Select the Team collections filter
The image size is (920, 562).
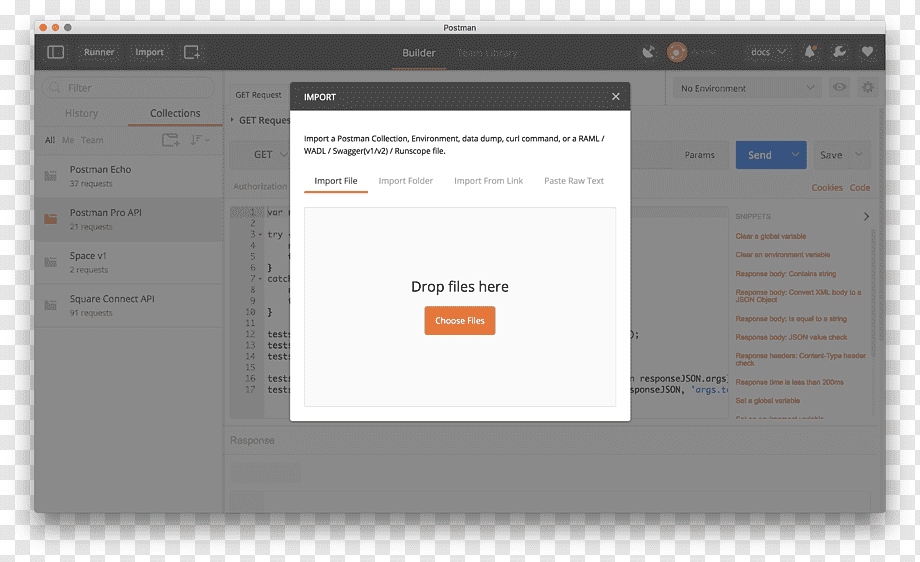point(92,140)
